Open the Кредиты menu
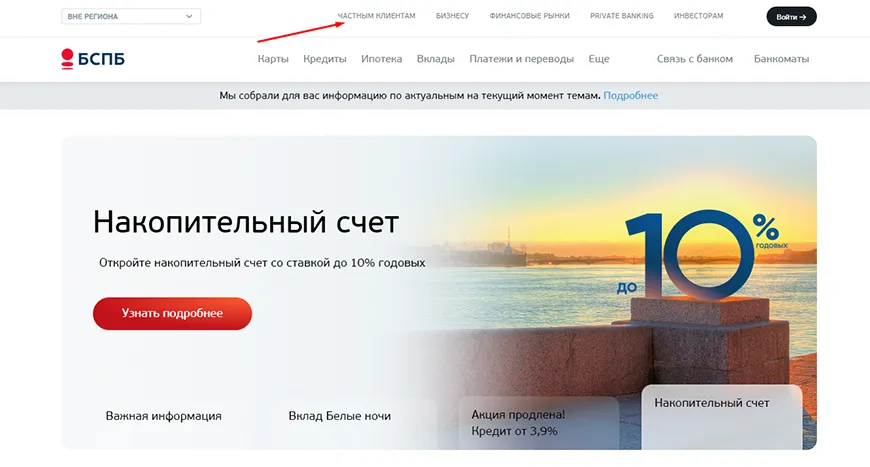Viewport: 870px width, 467px height. 325,59
